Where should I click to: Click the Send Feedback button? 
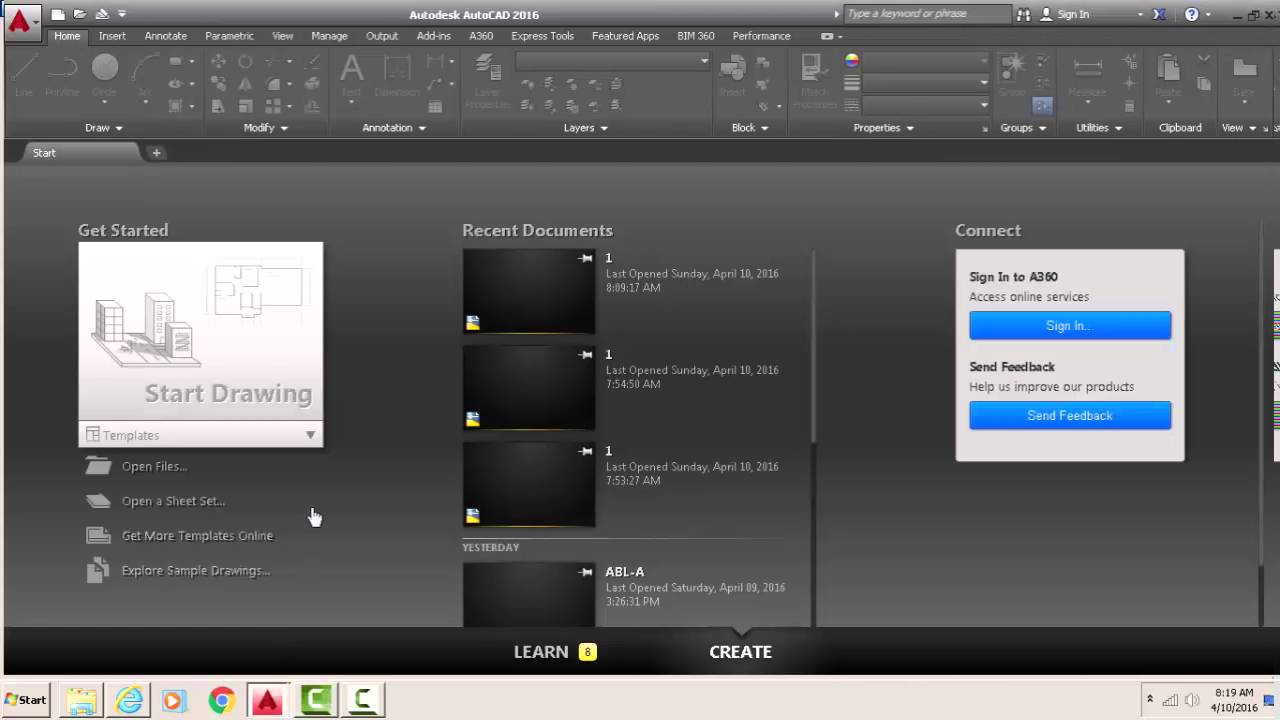click(1070, 415)
